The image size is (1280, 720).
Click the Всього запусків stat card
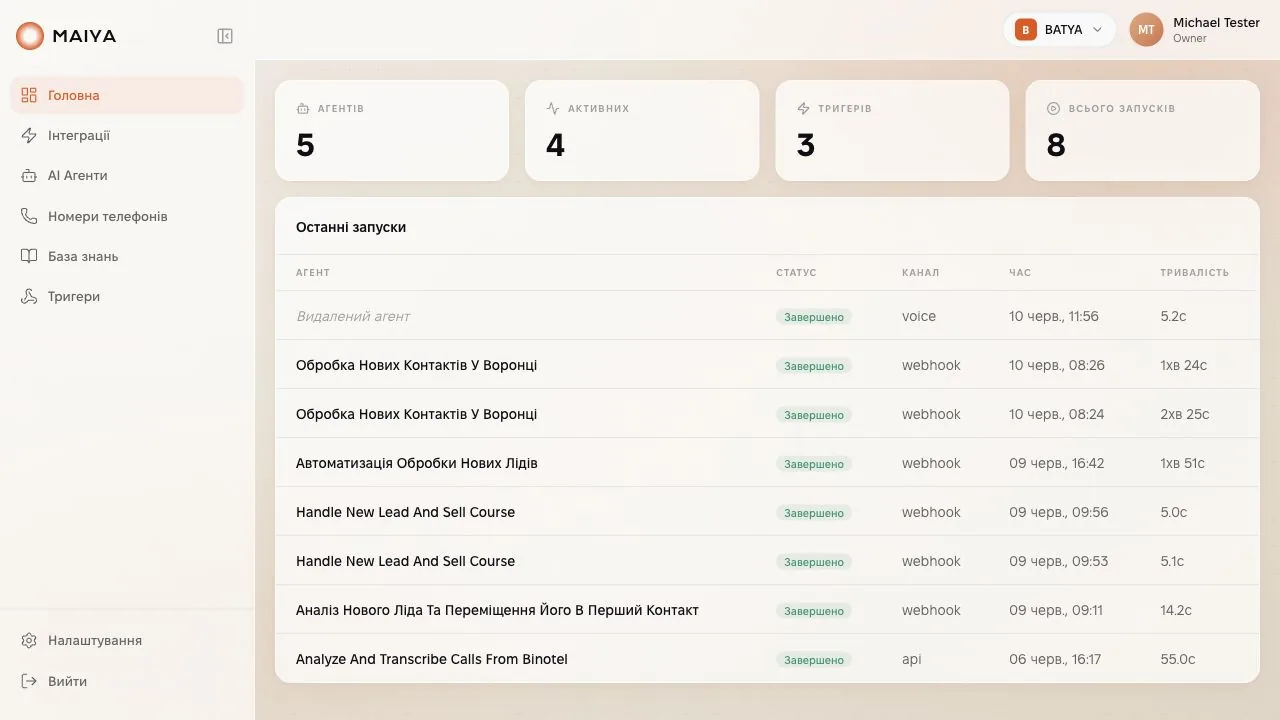1142,130
